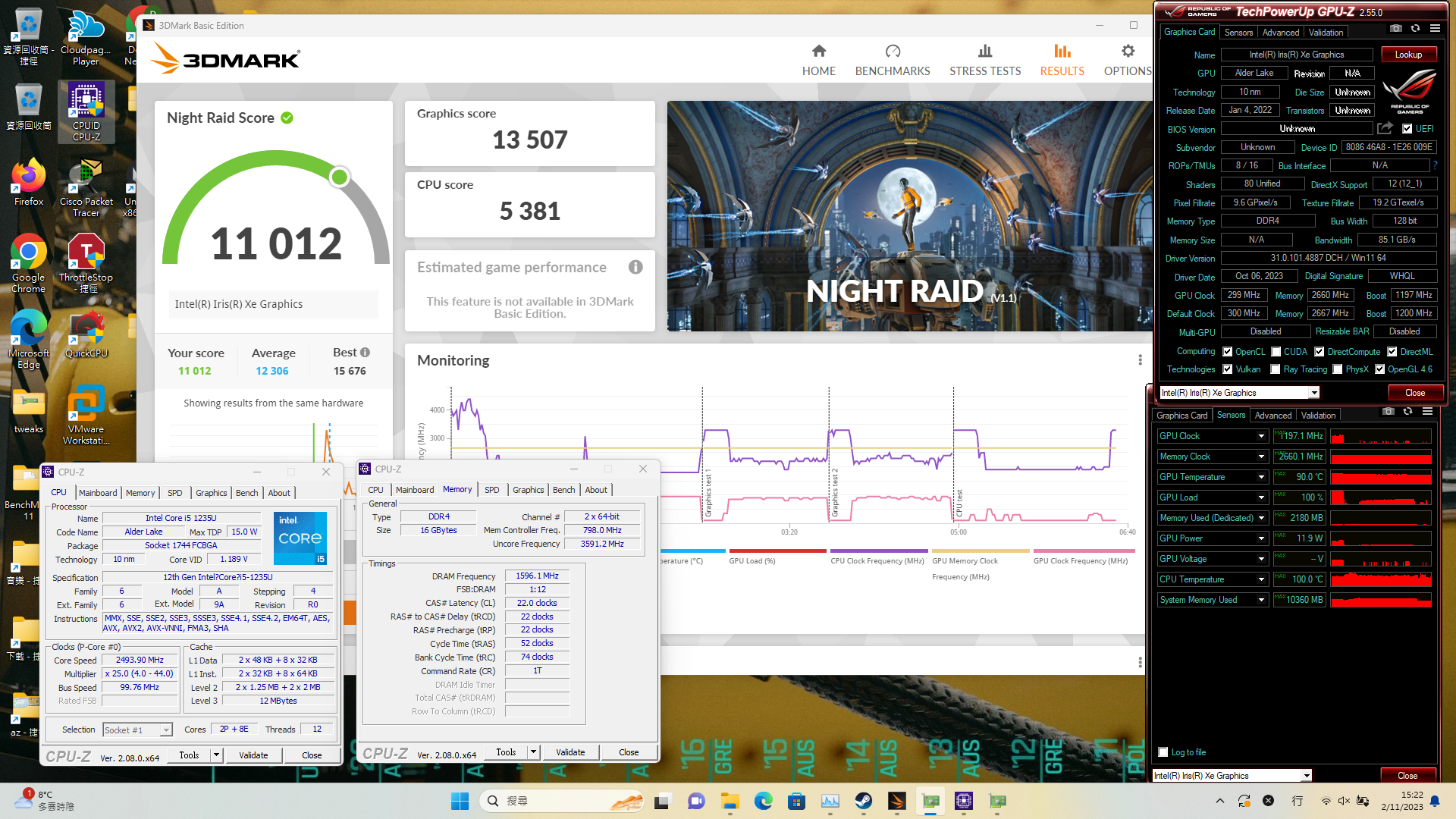Screen dimensions: 1456x819
Task: Click BIOS export share icon in GPU-Z
Action: [1385, 128]
